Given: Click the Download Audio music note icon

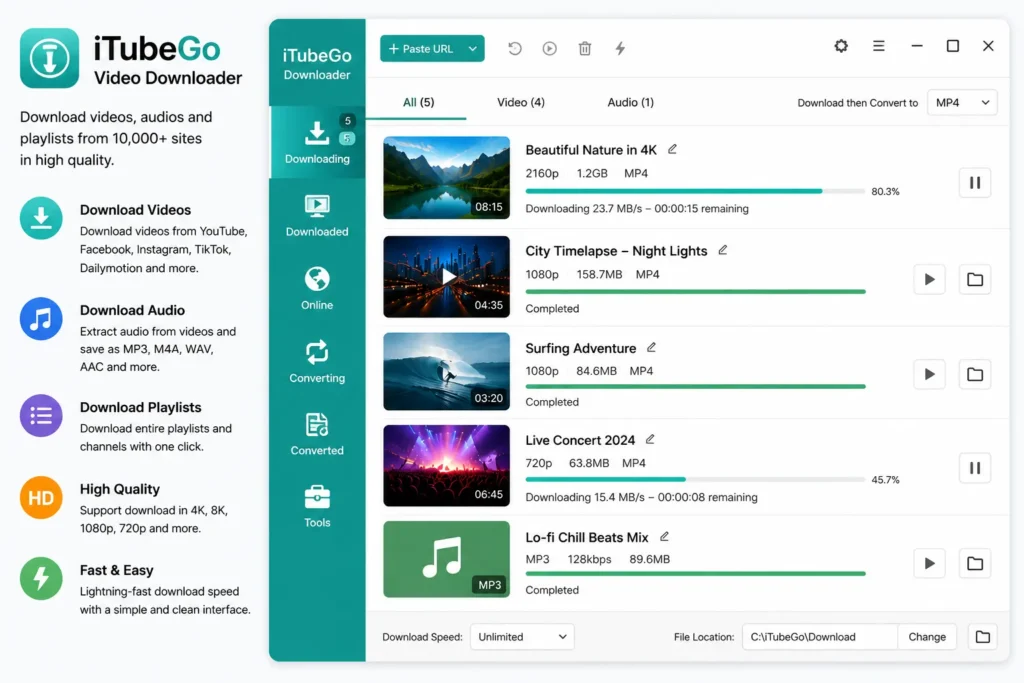Looking at the screenshot, I should click(x=41, y=319).
